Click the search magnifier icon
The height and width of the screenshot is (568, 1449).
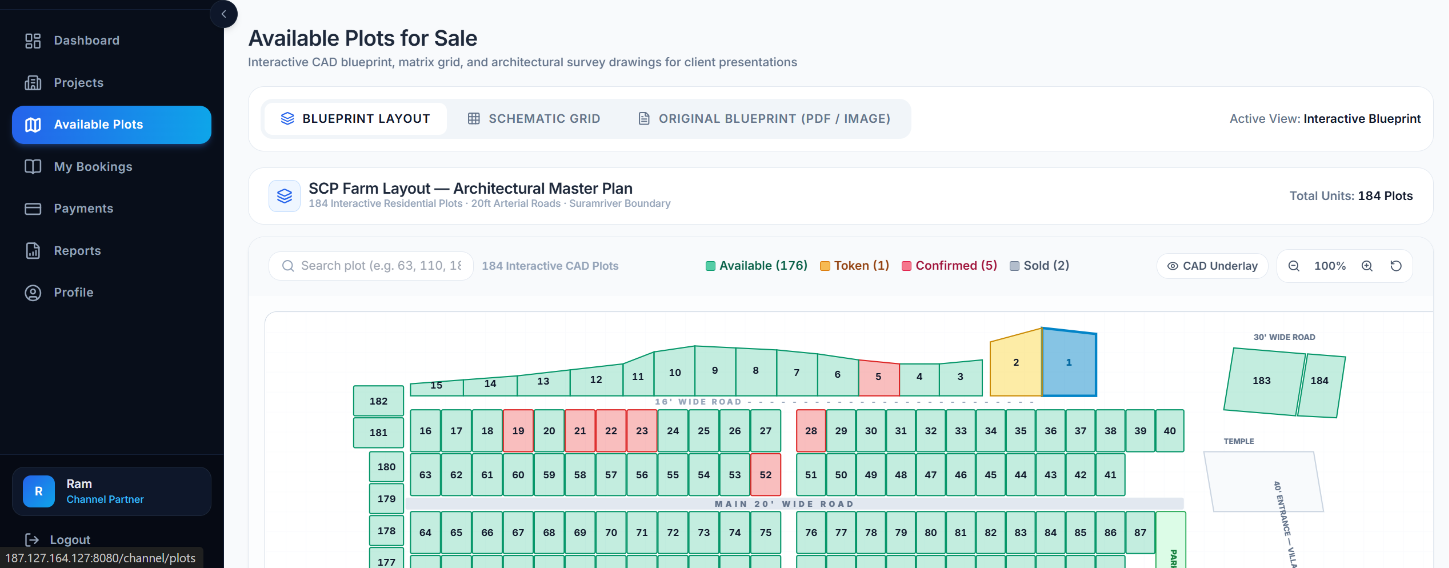point(289,266)
